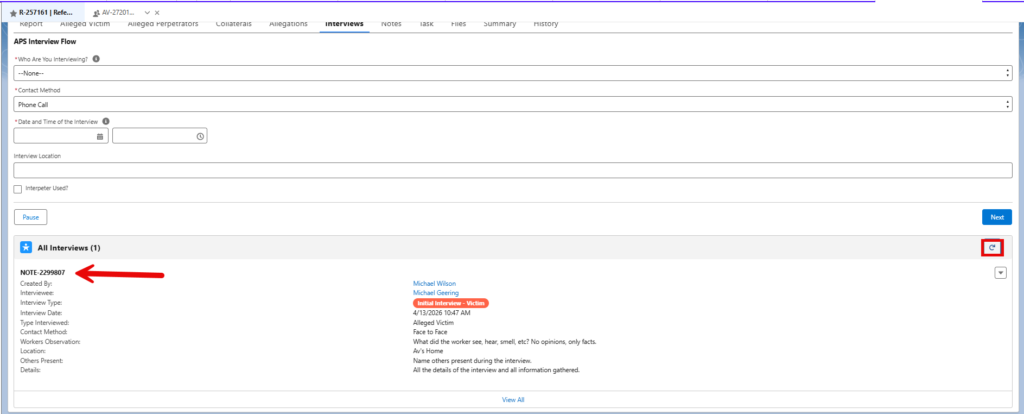Viewport: 1024px width, 414px height.
Task: Click the Interview Location text field
Action: coord(513,170)
